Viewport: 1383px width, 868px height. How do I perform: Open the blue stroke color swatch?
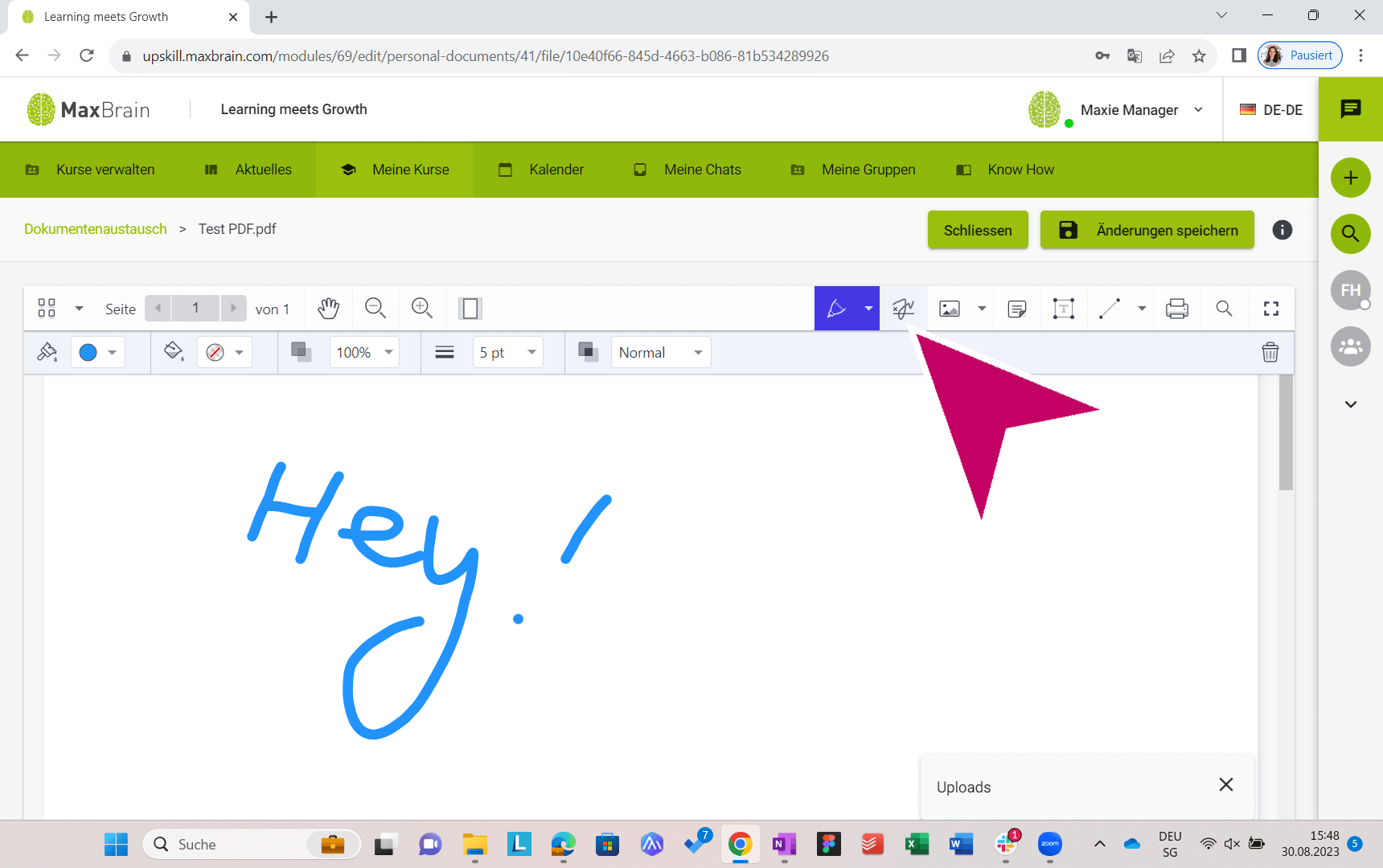(98, 352)
